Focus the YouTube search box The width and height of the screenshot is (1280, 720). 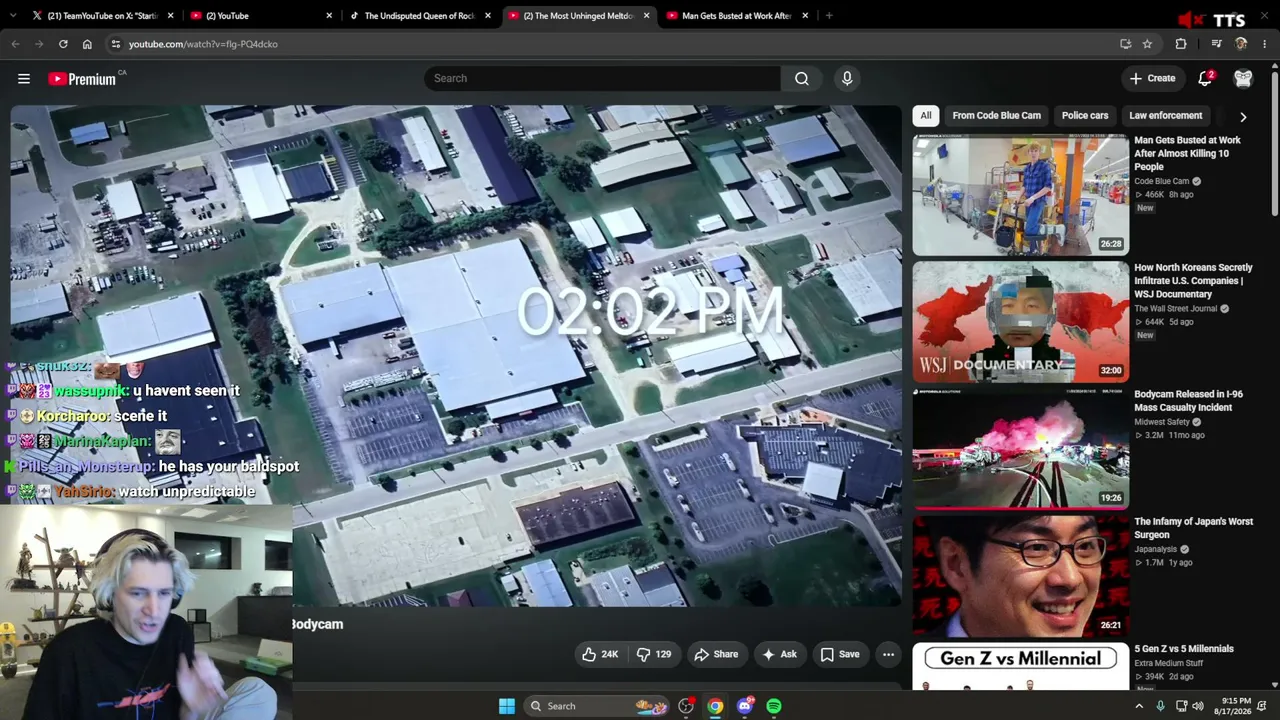click(x=602, y=78)
